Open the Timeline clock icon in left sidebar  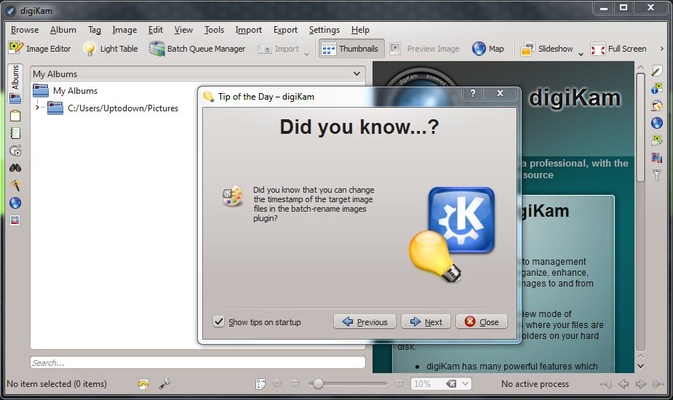point(15,151)
